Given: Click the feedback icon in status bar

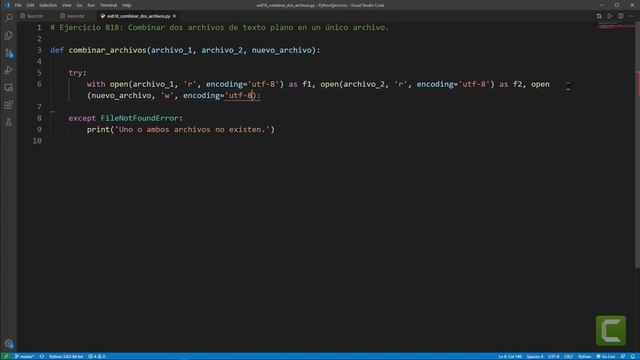Looking at the screenshot, I should [623, 356].
